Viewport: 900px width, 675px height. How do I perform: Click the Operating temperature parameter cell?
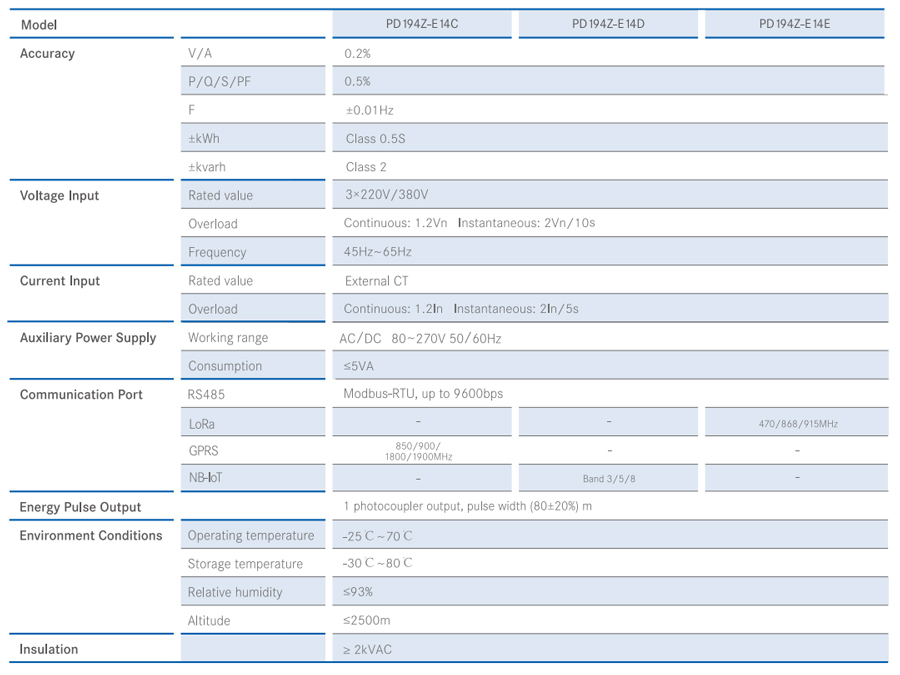click(253, 536)
